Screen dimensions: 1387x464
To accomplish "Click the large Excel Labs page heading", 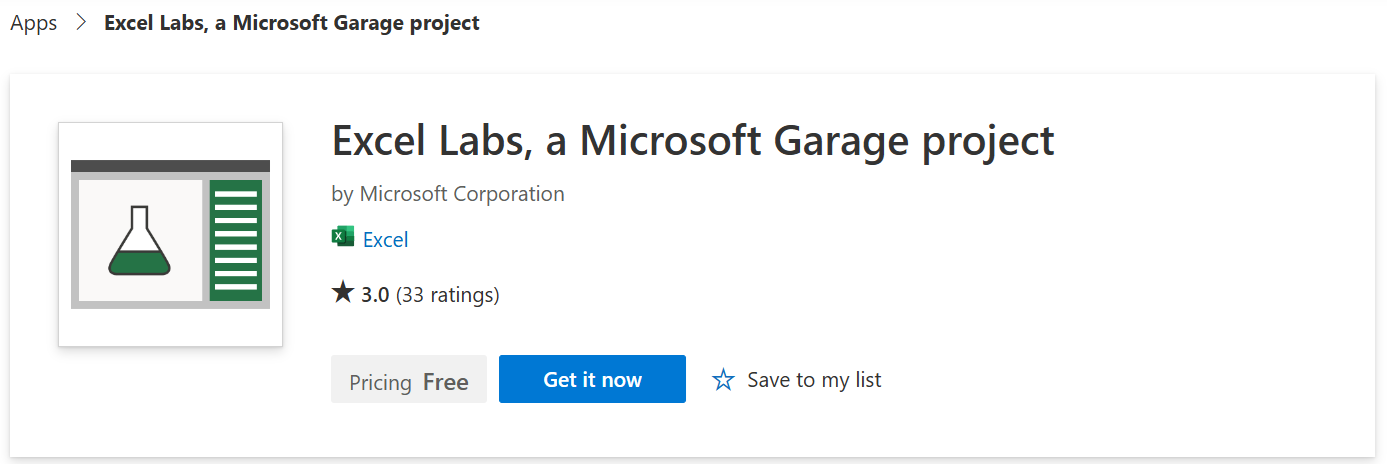I will click(x=693, y=142).
